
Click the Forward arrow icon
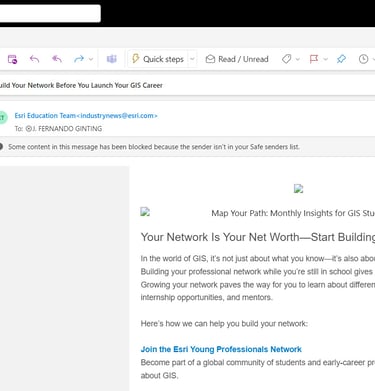79,59
